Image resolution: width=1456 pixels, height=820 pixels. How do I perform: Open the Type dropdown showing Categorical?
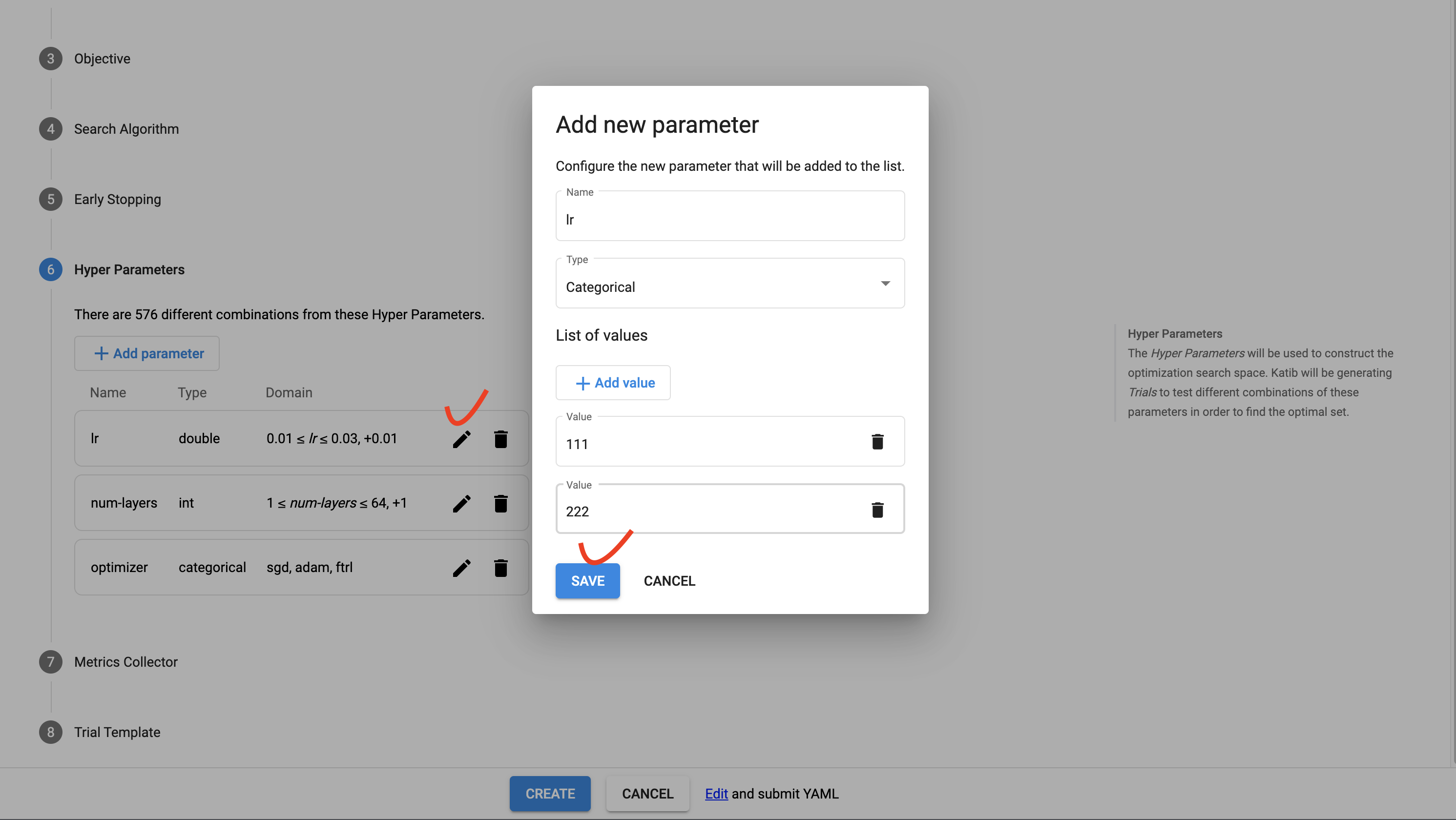tap(718, 287)
